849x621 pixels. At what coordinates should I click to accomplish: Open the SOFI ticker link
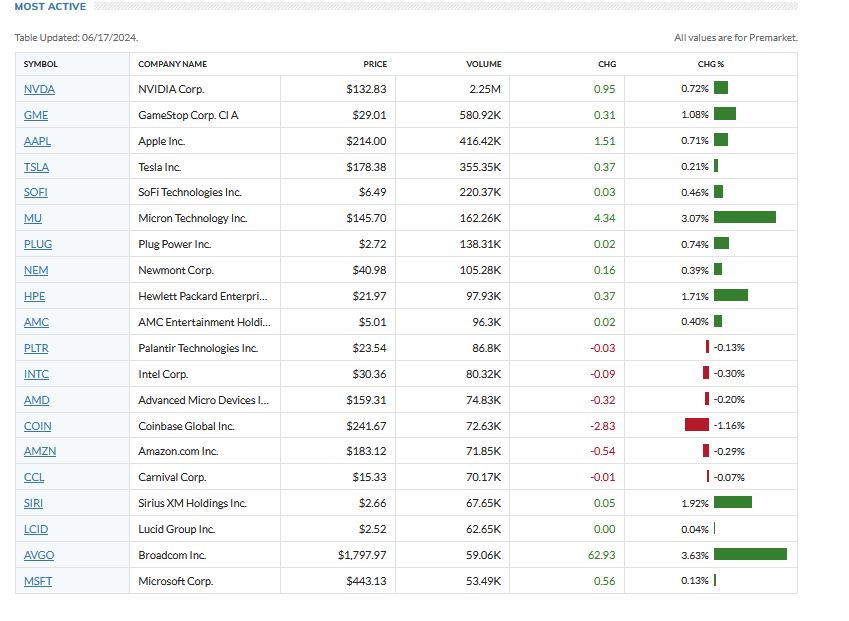[36, 192]
